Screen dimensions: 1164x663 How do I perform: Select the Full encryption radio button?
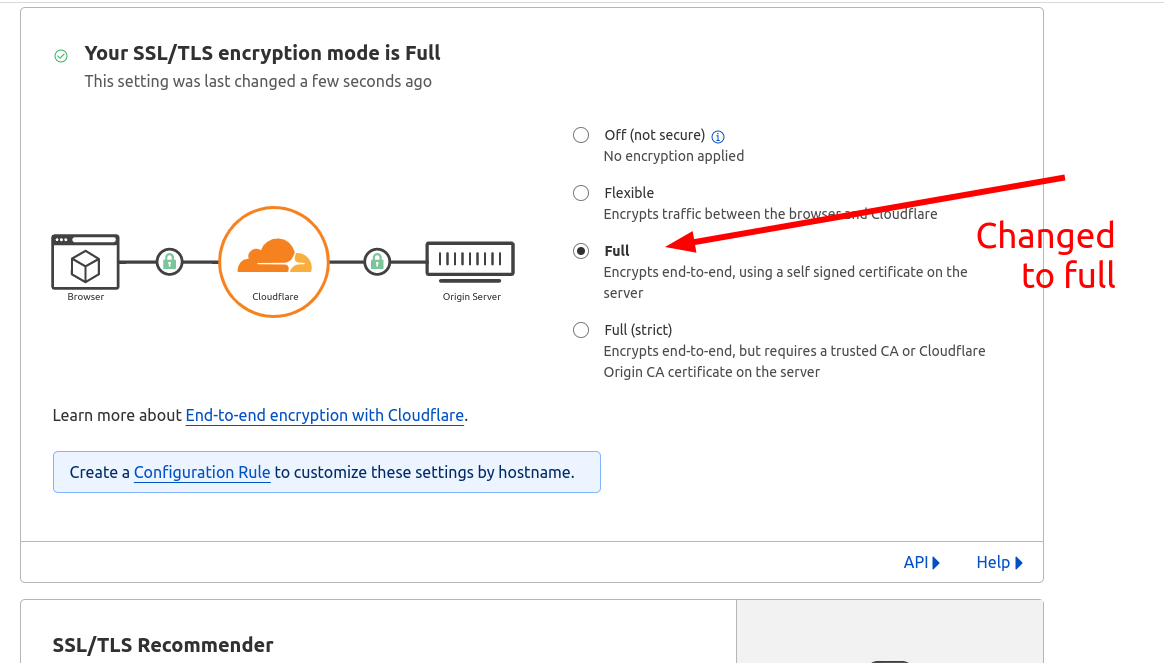pos(581,251)
